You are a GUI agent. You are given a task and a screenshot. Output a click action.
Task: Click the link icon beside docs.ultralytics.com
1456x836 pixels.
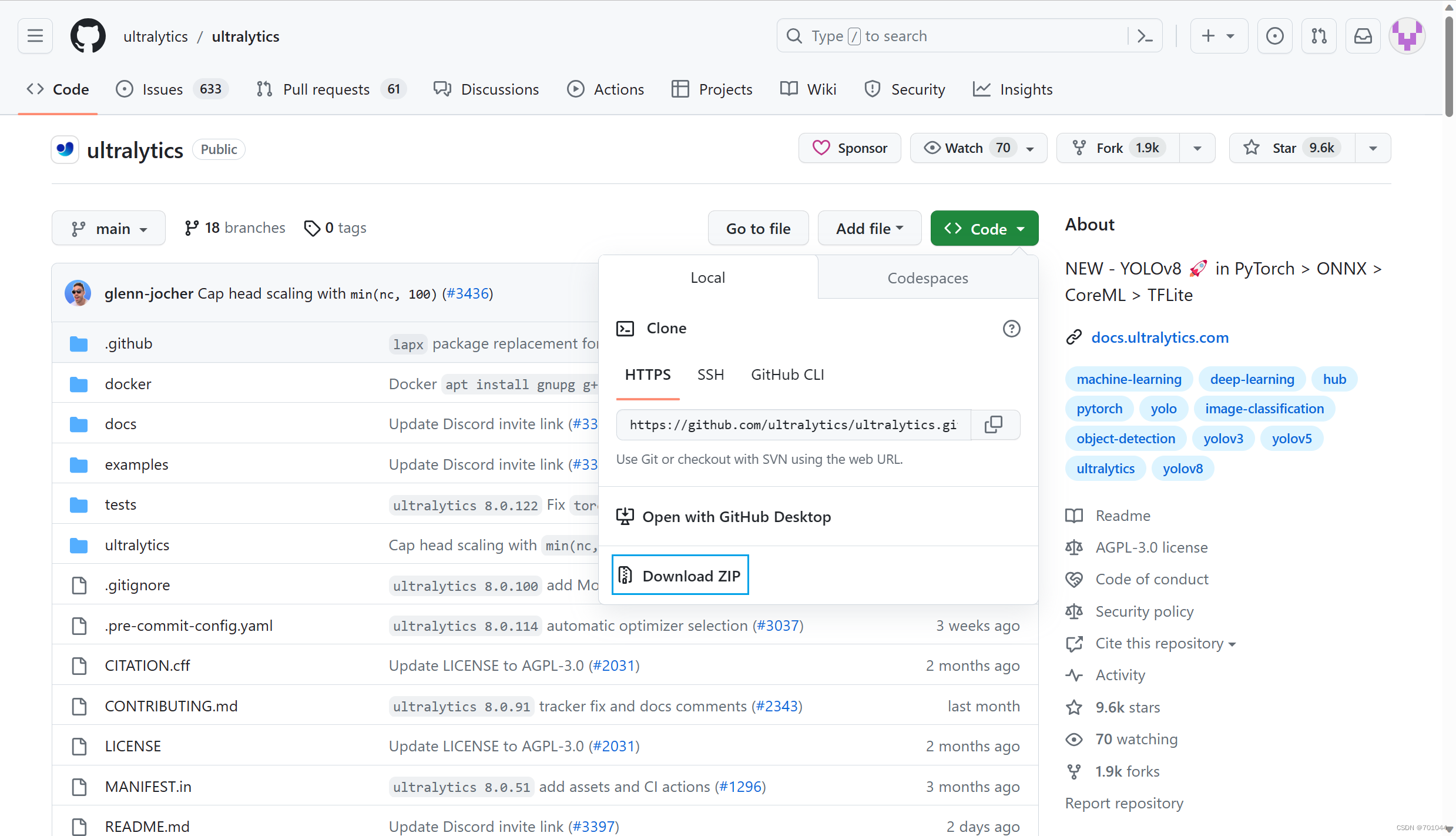tap(1074, 337)
